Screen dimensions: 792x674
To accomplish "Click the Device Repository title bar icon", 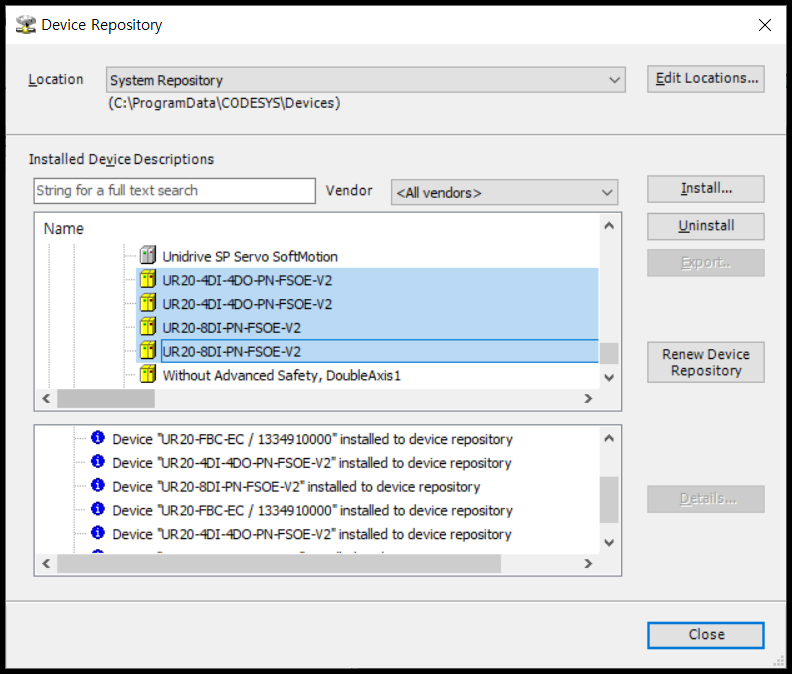I will [x=26, y=24].
